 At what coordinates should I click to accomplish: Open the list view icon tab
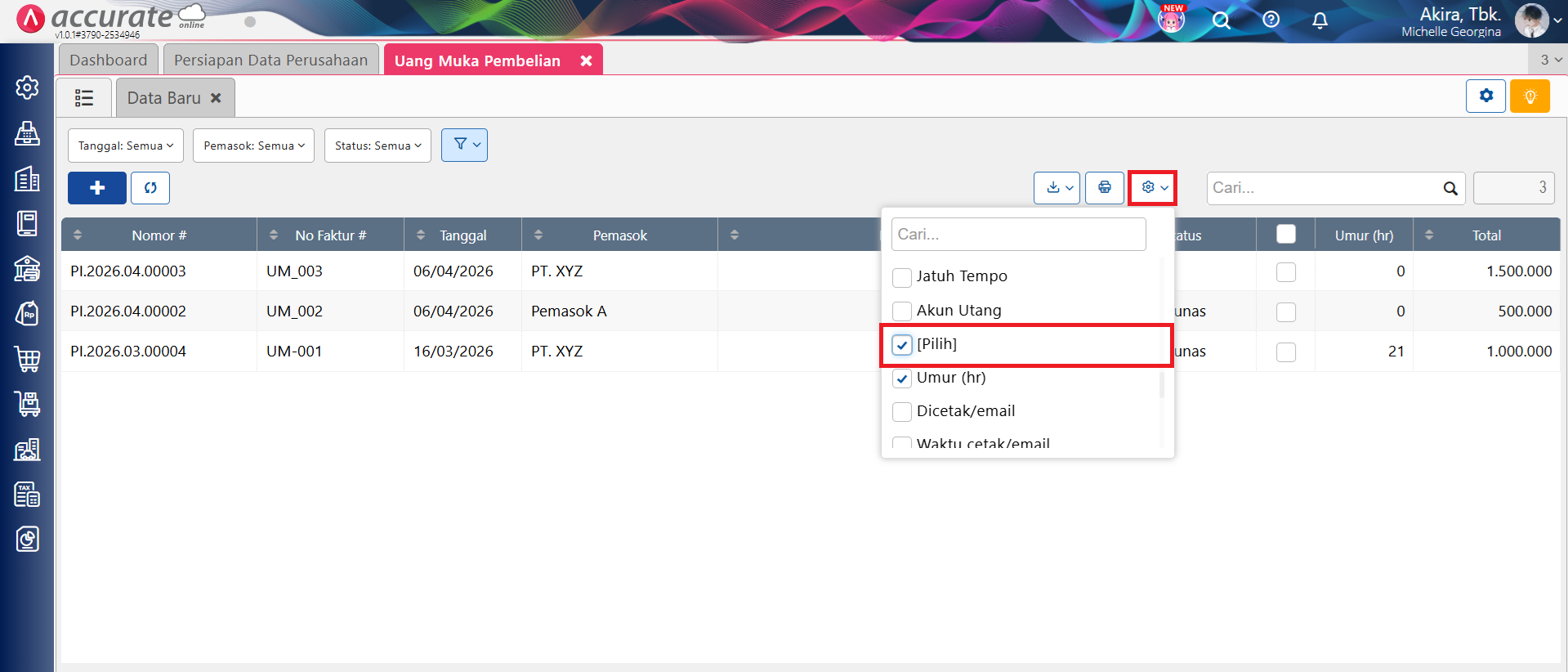click(x=84, y=98)
